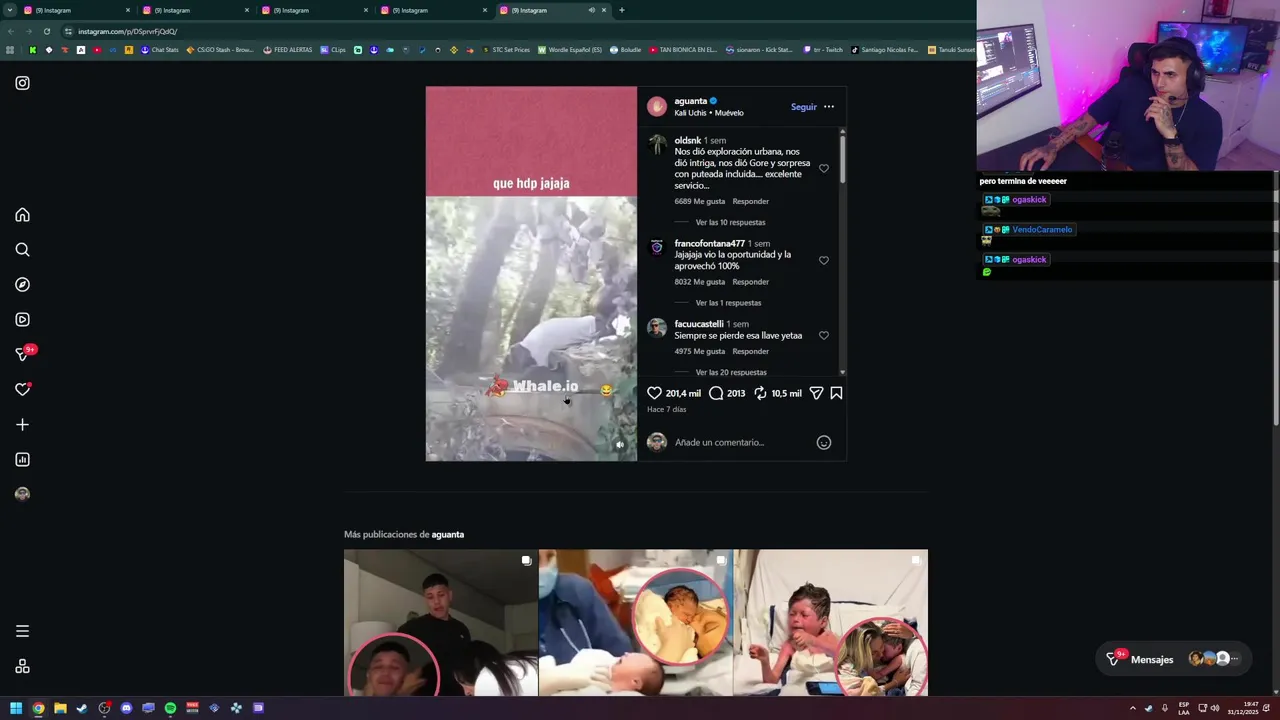Open the crying child post thumbnail
The width and height of the screenshot is (1280, 720).
830,622
